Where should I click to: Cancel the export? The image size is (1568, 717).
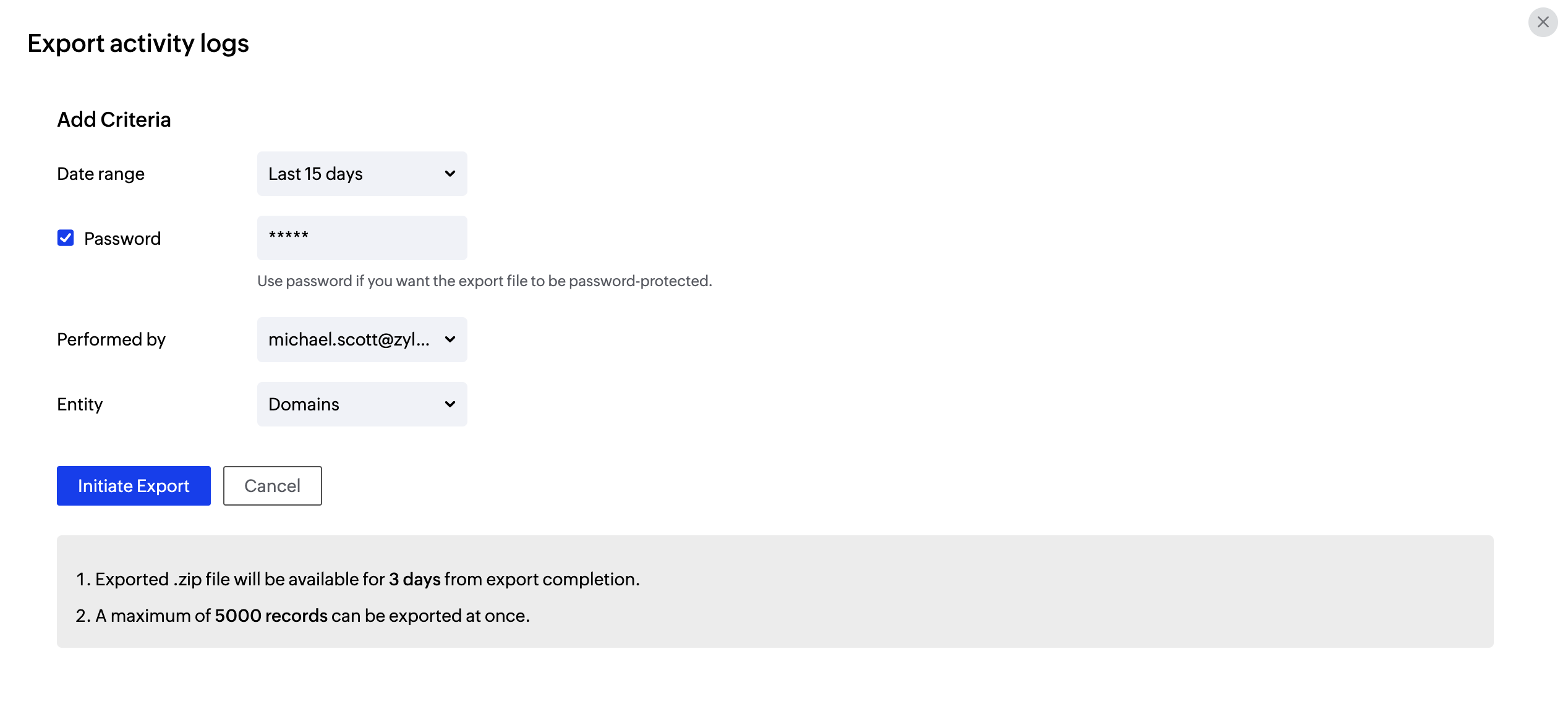click(272, 486)
